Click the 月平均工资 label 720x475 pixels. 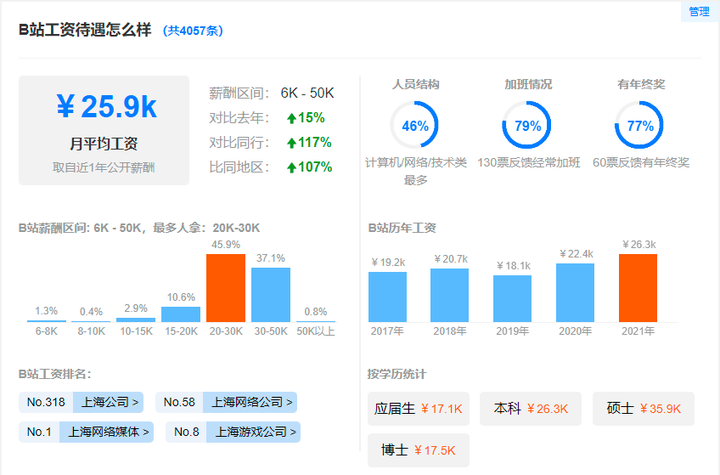pos(104,144)
